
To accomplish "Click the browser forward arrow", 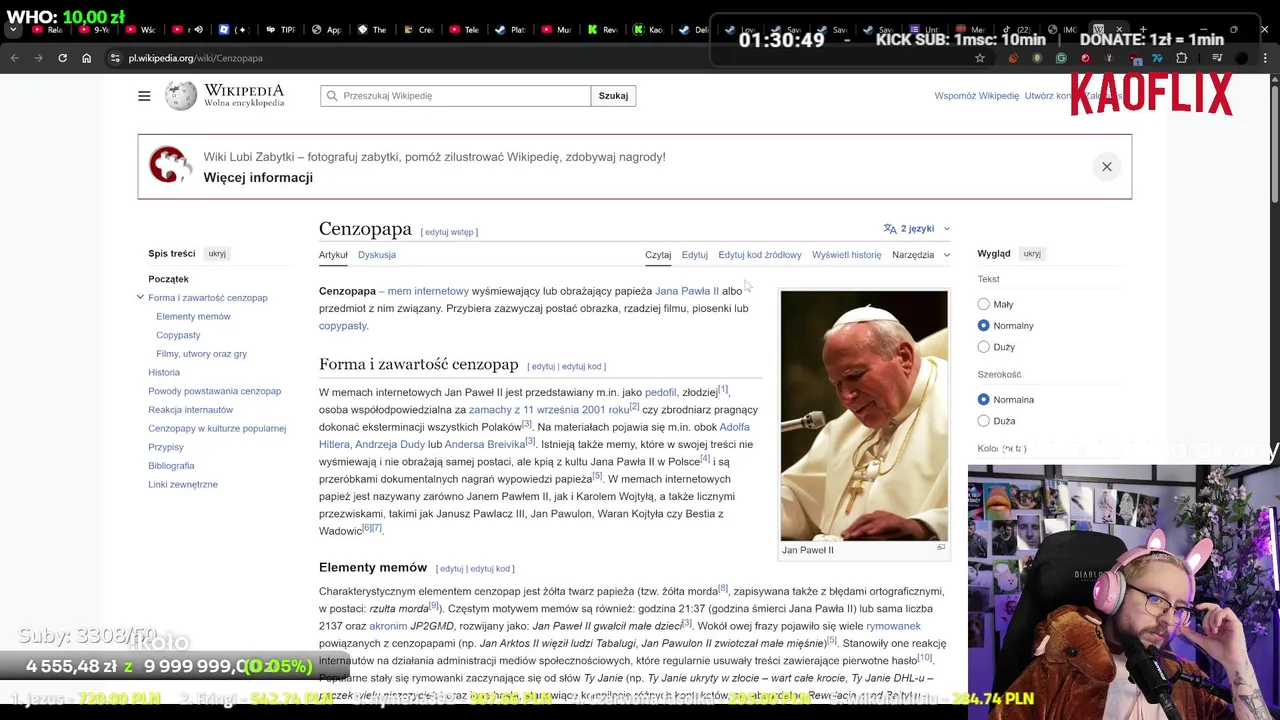I will 38,58.
